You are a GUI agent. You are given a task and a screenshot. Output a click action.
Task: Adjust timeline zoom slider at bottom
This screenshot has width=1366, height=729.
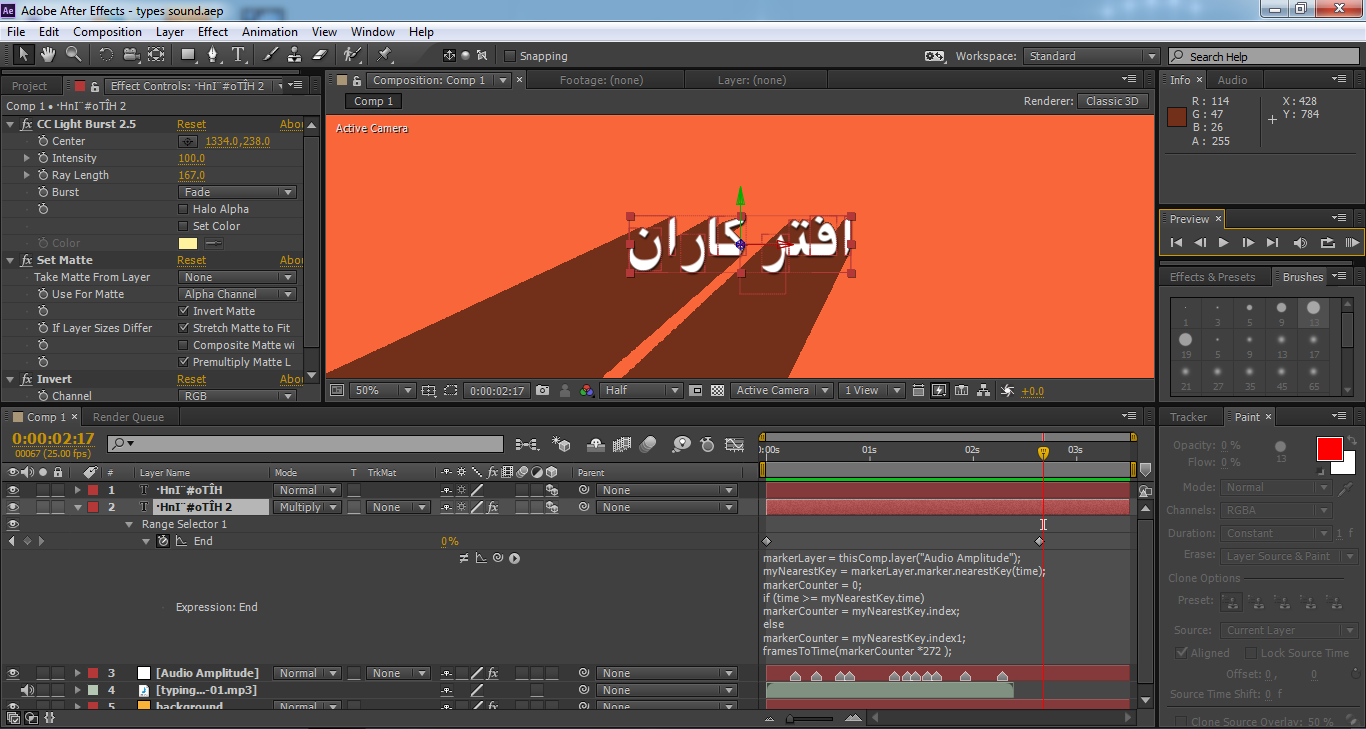coord(790,717)
